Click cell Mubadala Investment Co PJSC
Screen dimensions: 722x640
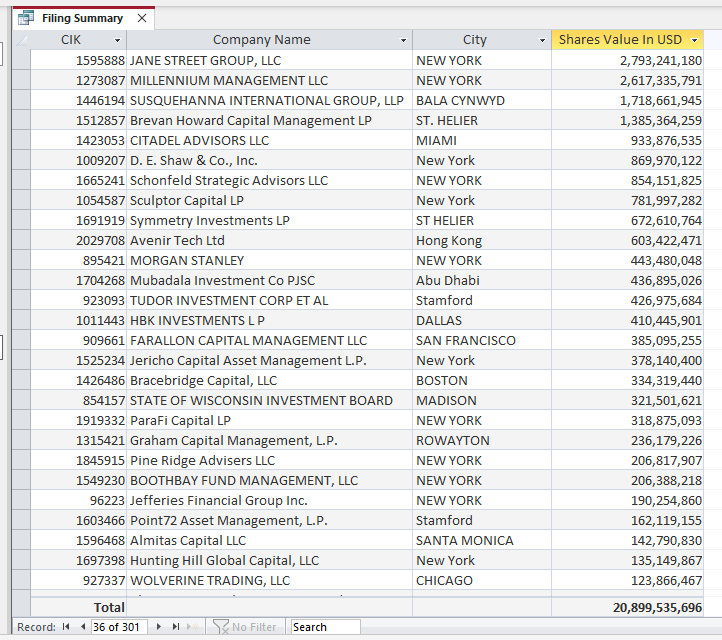[269, 280]
